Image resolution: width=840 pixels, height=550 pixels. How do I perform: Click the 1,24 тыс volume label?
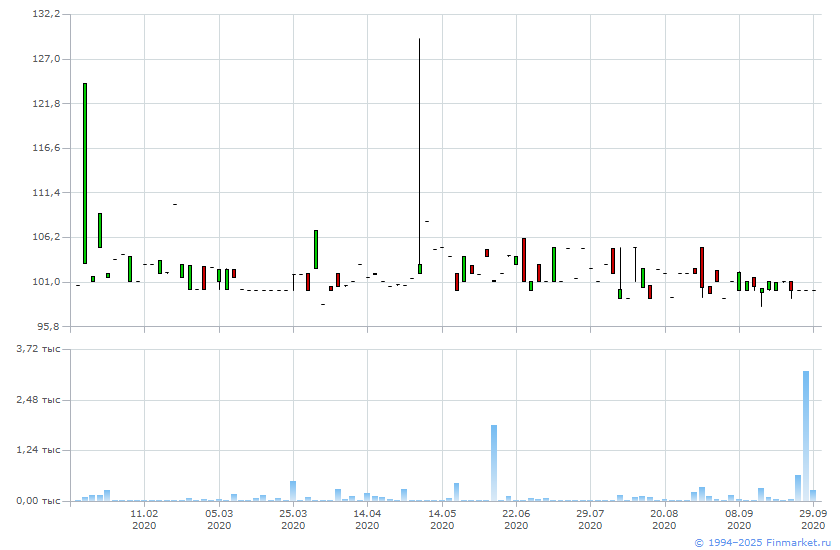[x=38, y=450]
